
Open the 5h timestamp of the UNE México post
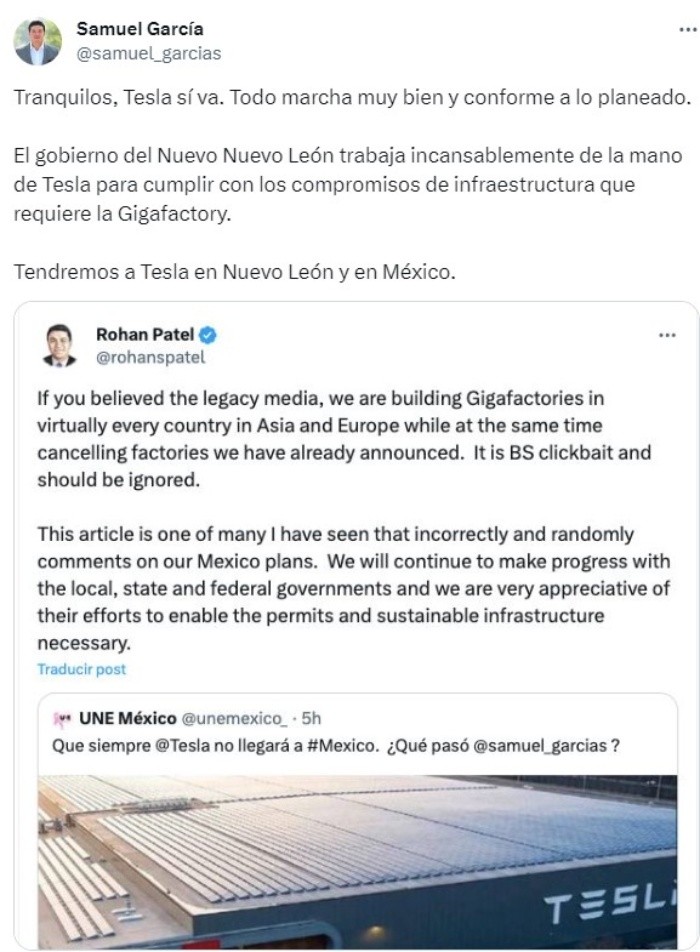311,719
